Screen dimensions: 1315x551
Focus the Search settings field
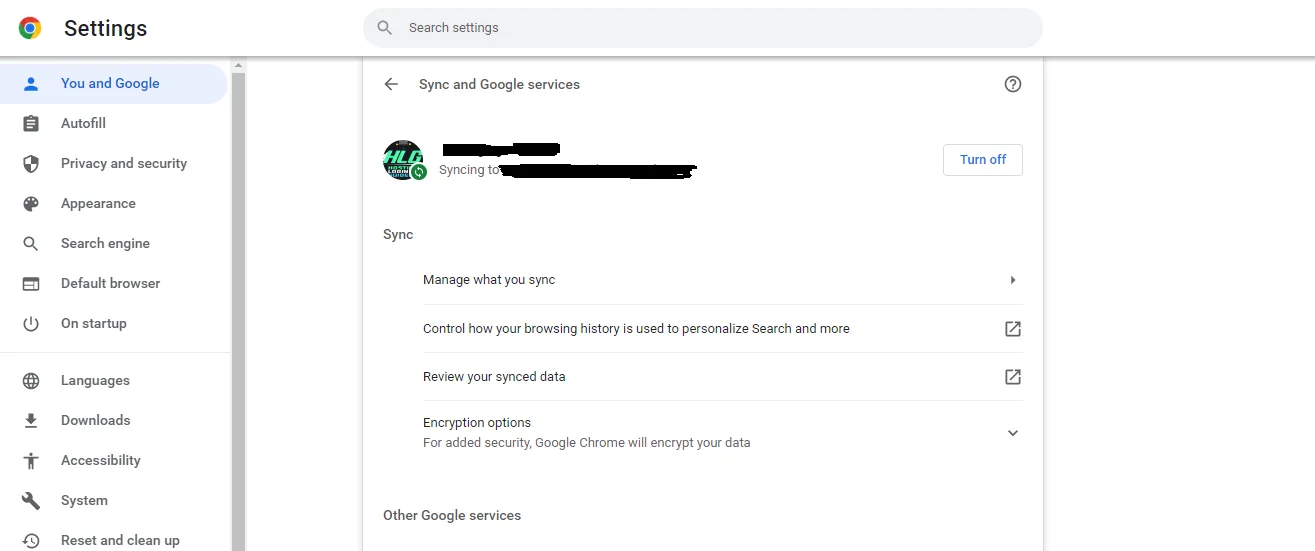coord(702,28)
